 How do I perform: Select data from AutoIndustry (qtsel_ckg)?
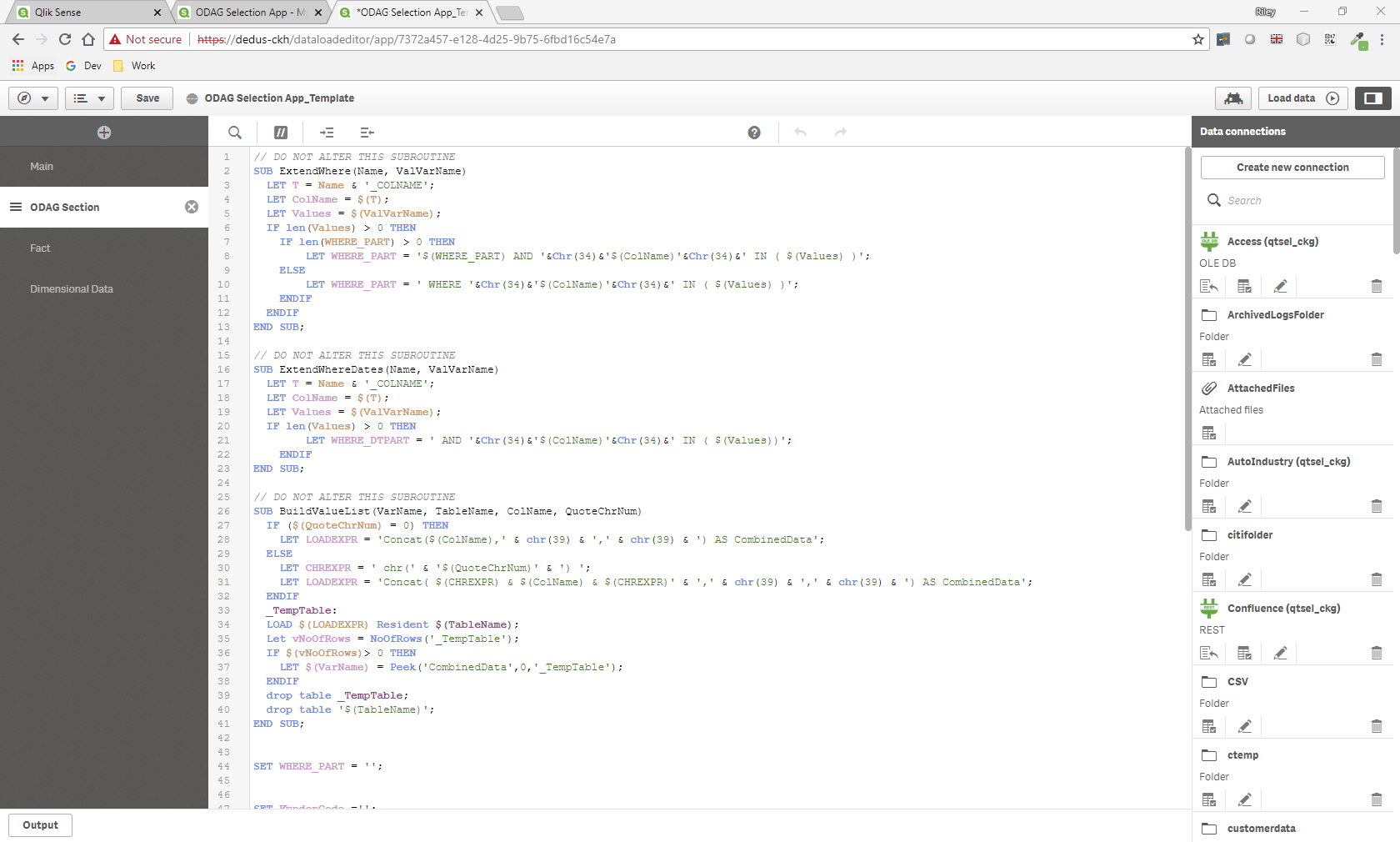click(1209, 506)
